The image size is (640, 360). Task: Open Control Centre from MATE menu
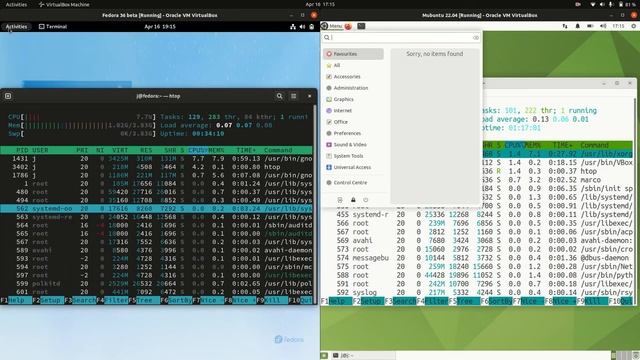pos(353,183)
